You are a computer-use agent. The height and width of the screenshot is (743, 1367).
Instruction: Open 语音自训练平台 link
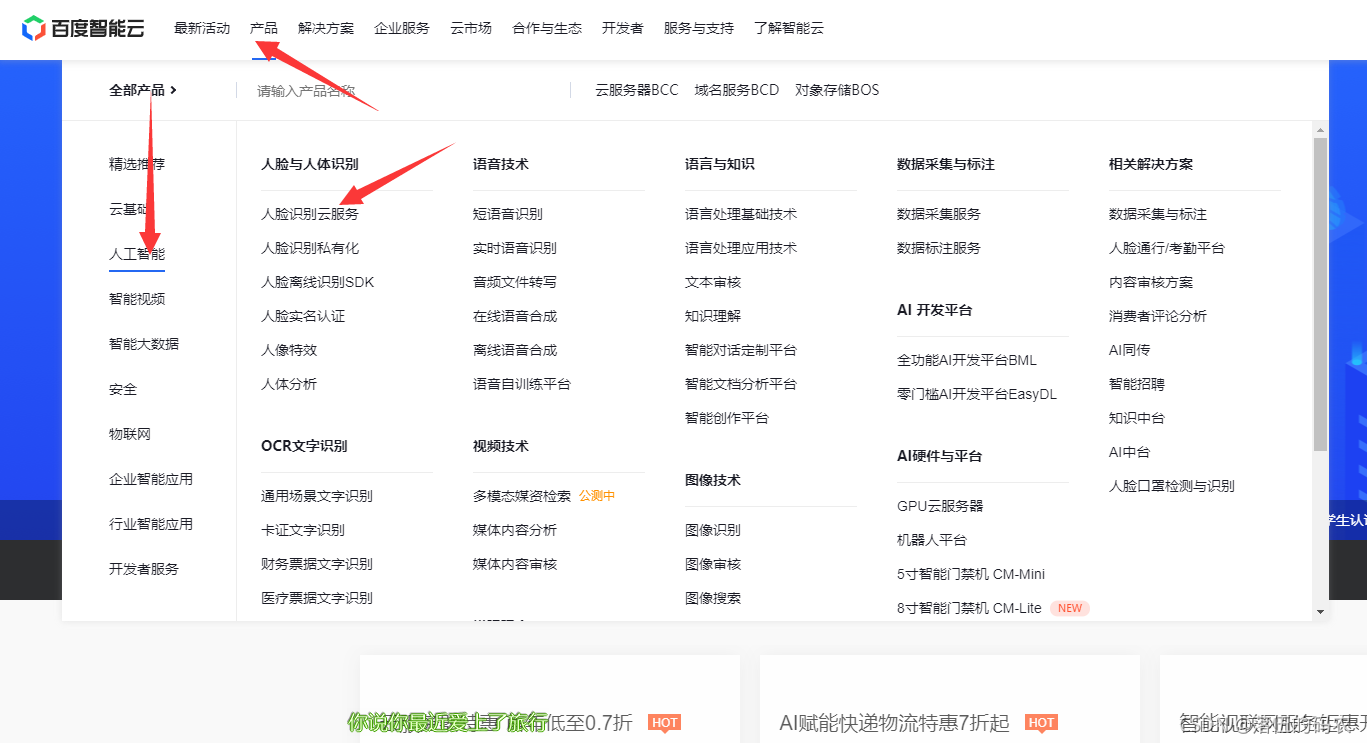click(x=522, y=384)
